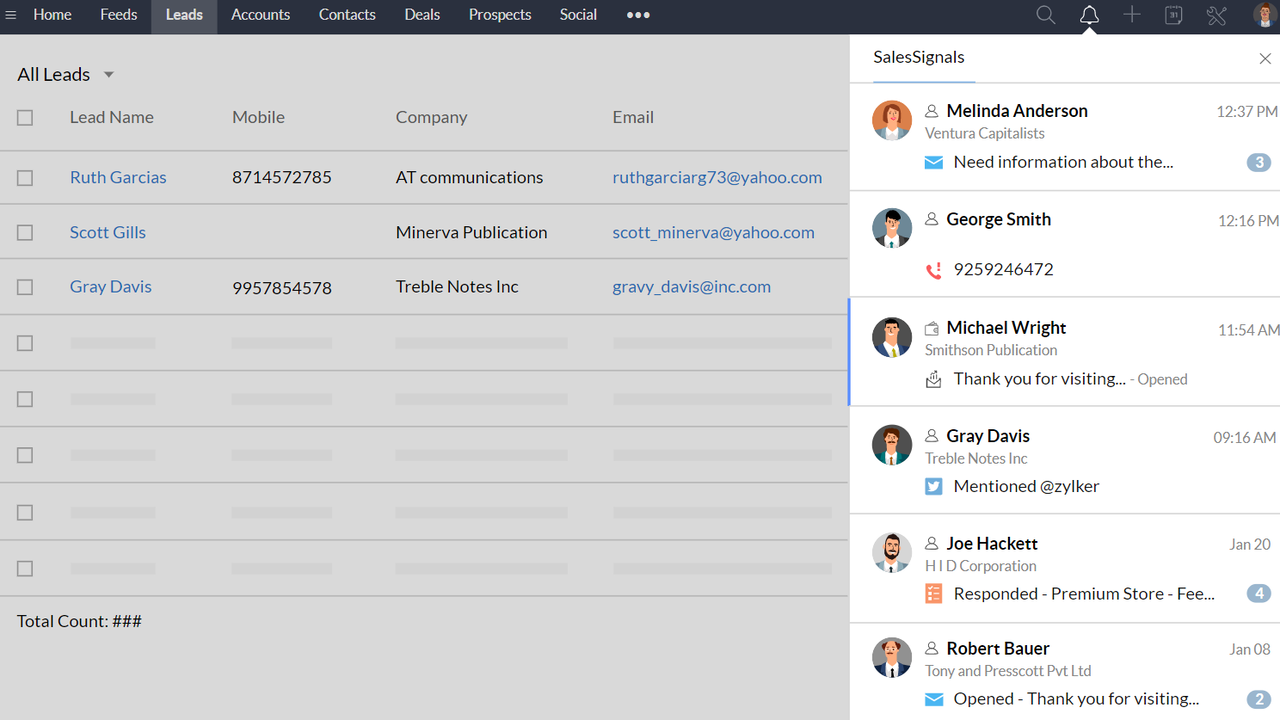The image size is (1280, 720).
Task: Check the box beside Ruth Garcias
Action: pyautogui.click(x=25, y=178)
